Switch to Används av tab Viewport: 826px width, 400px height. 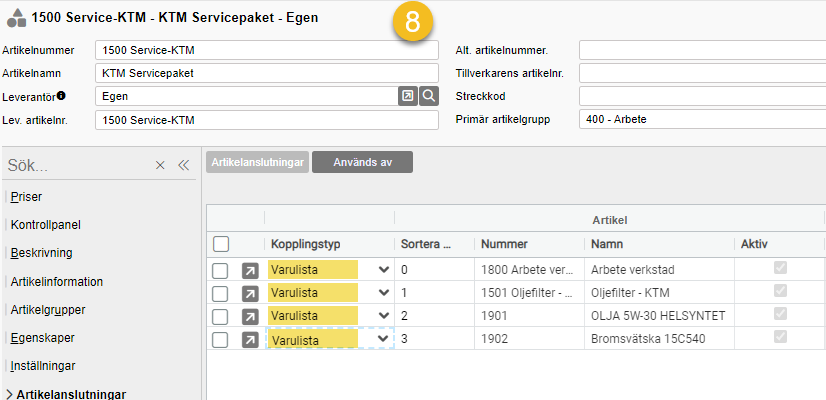tap(362, 162)
